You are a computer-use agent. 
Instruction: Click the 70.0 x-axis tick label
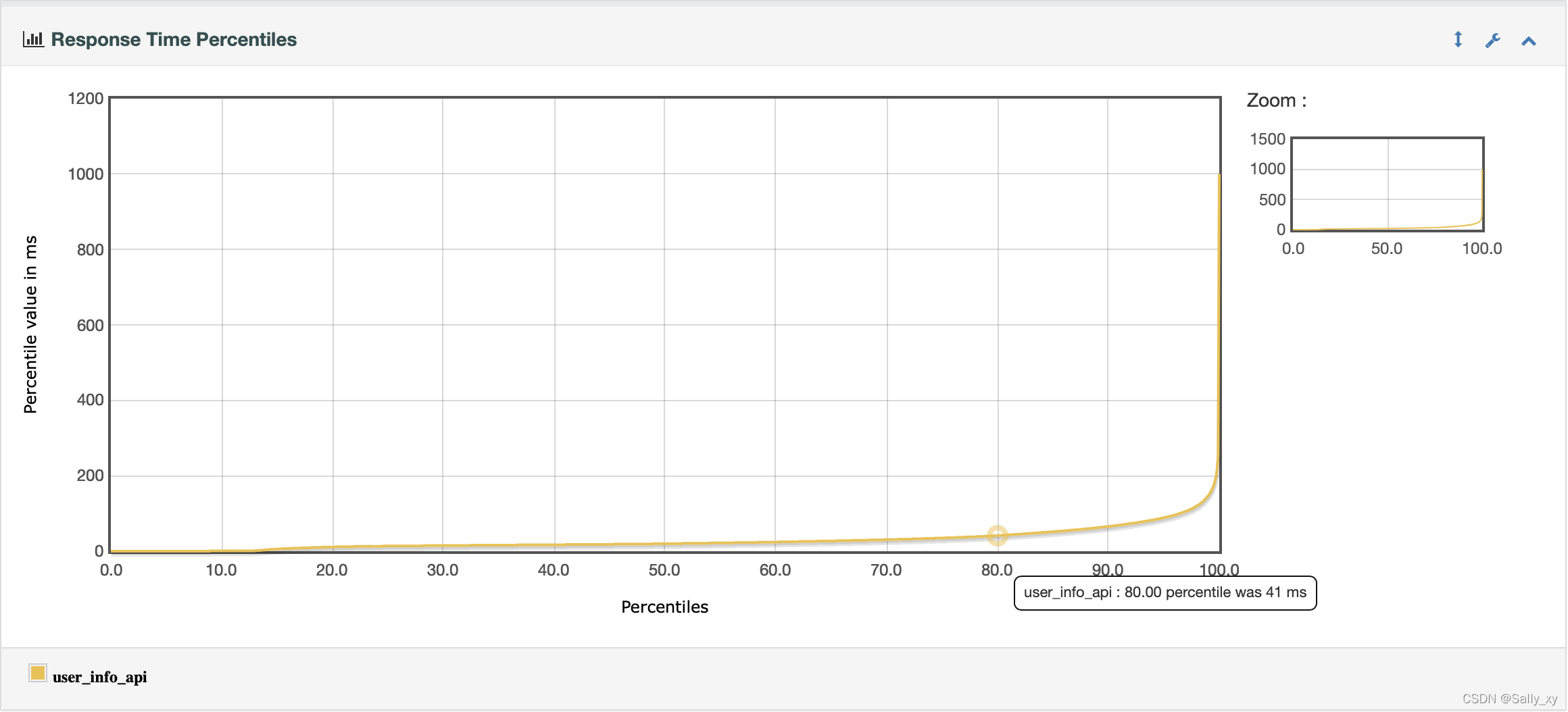886,570
